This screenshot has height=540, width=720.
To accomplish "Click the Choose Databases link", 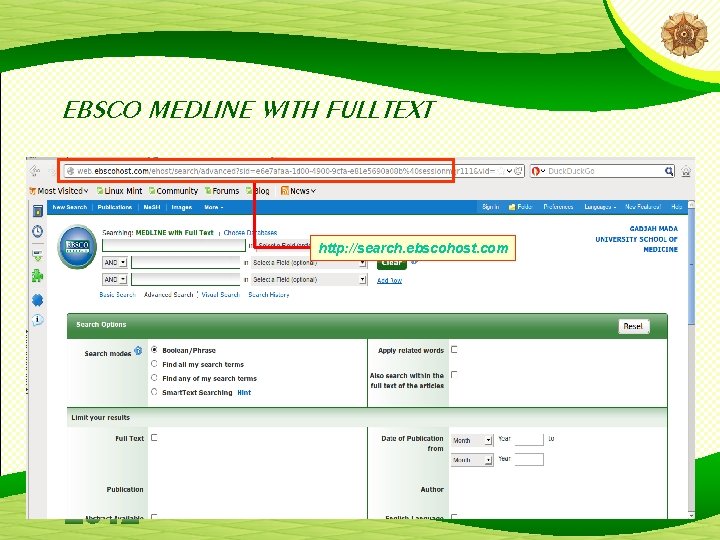I will 250,232.
